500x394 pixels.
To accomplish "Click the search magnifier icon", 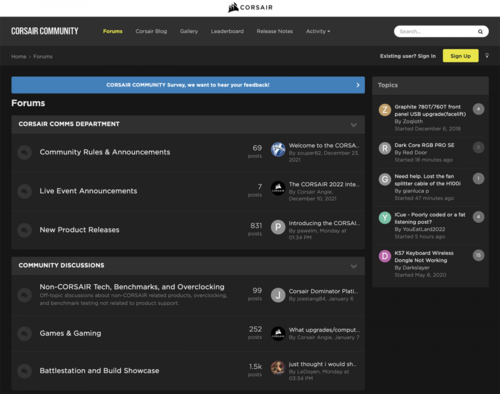I will coord(480,32).
